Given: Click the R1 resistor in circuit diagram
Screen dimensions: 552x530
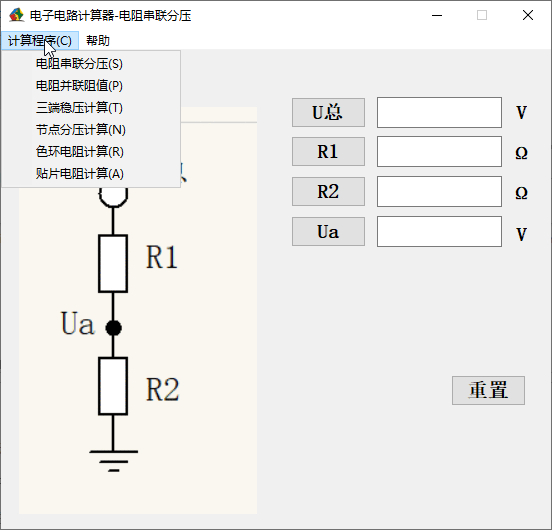Looking at the screenshot, I should [113, 264].
